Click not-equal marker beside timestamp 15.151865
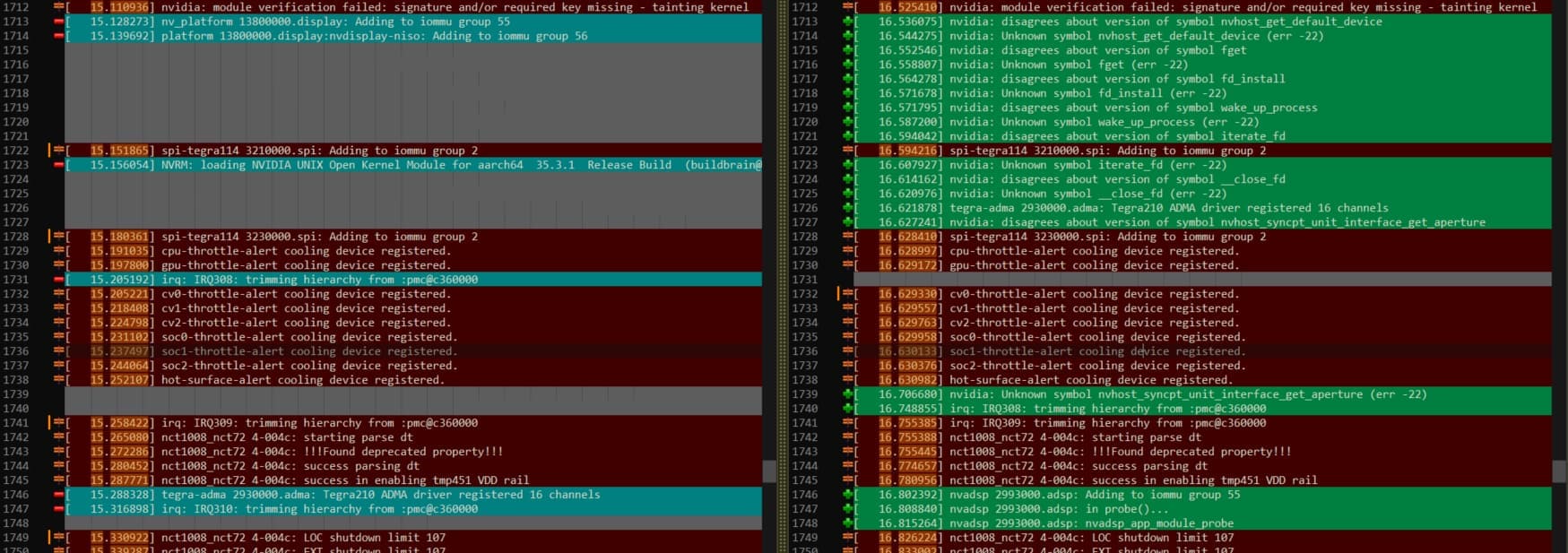Screen dimensions: 1568x553 (x=58, y=151)
